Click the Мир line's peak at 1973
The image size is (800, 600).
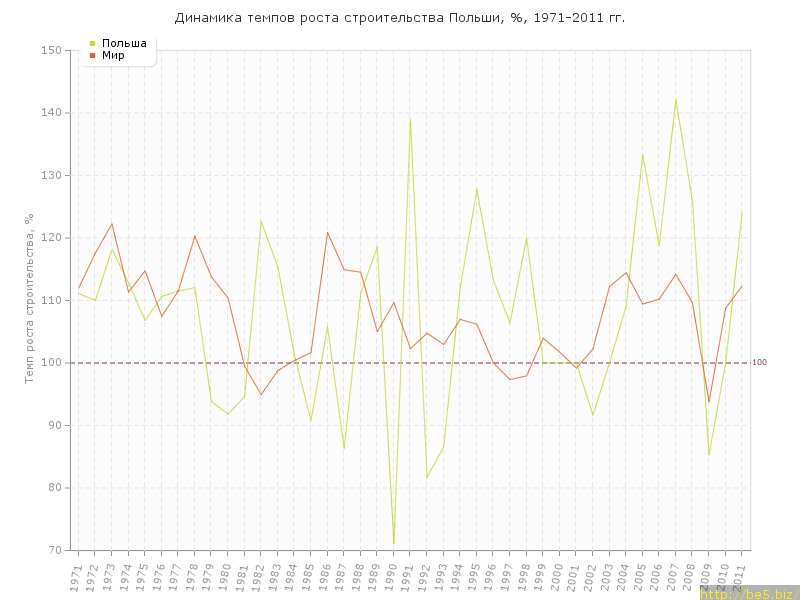[111, 223]
